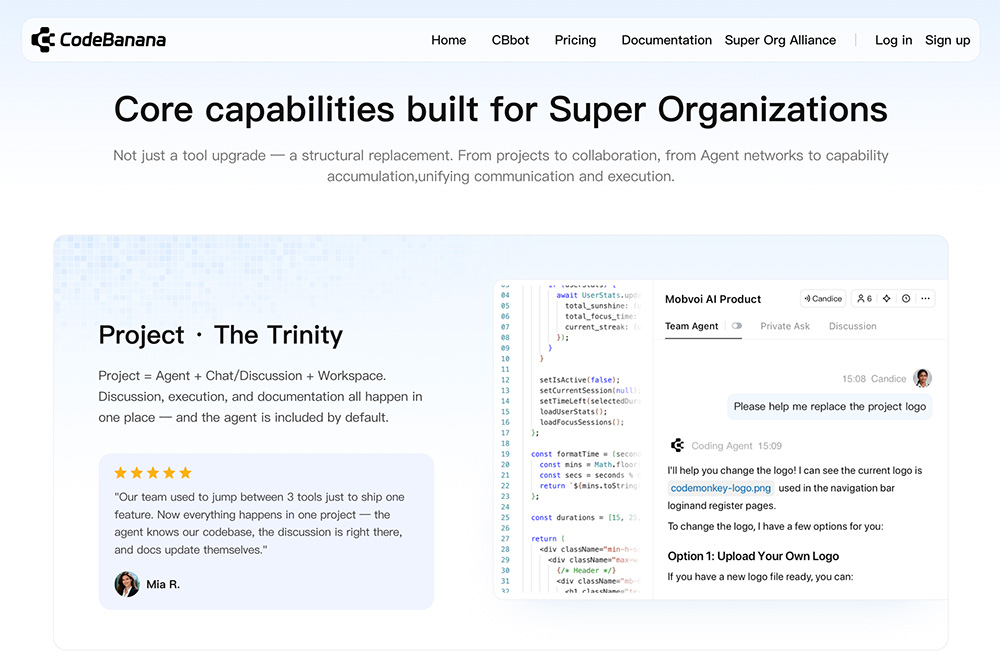This screenshot has height=665, width=1000.
Task: Open the three-dot more options menu
Action: point(926,298)
